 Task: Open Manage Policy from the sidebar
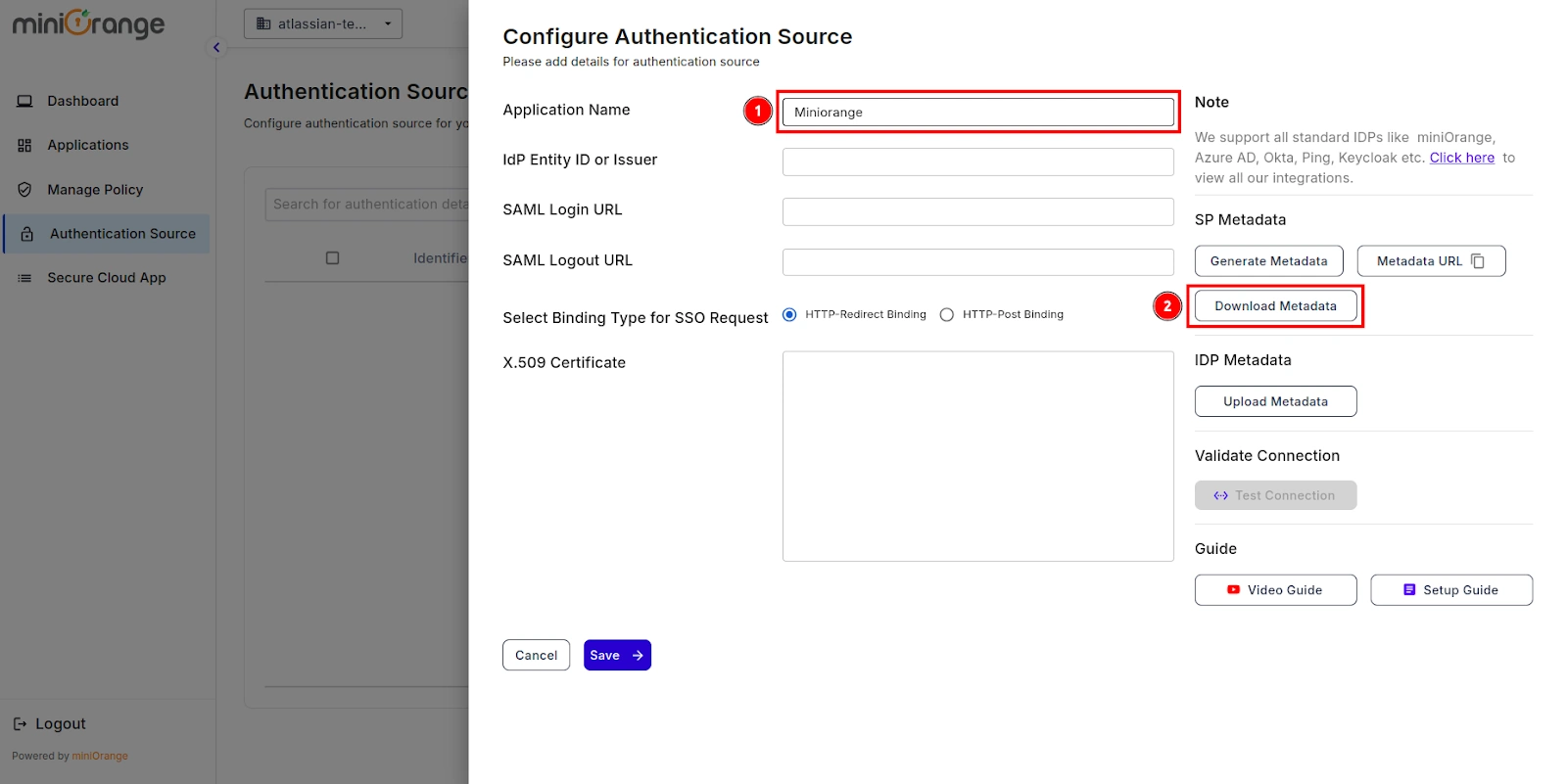(95, 190)
